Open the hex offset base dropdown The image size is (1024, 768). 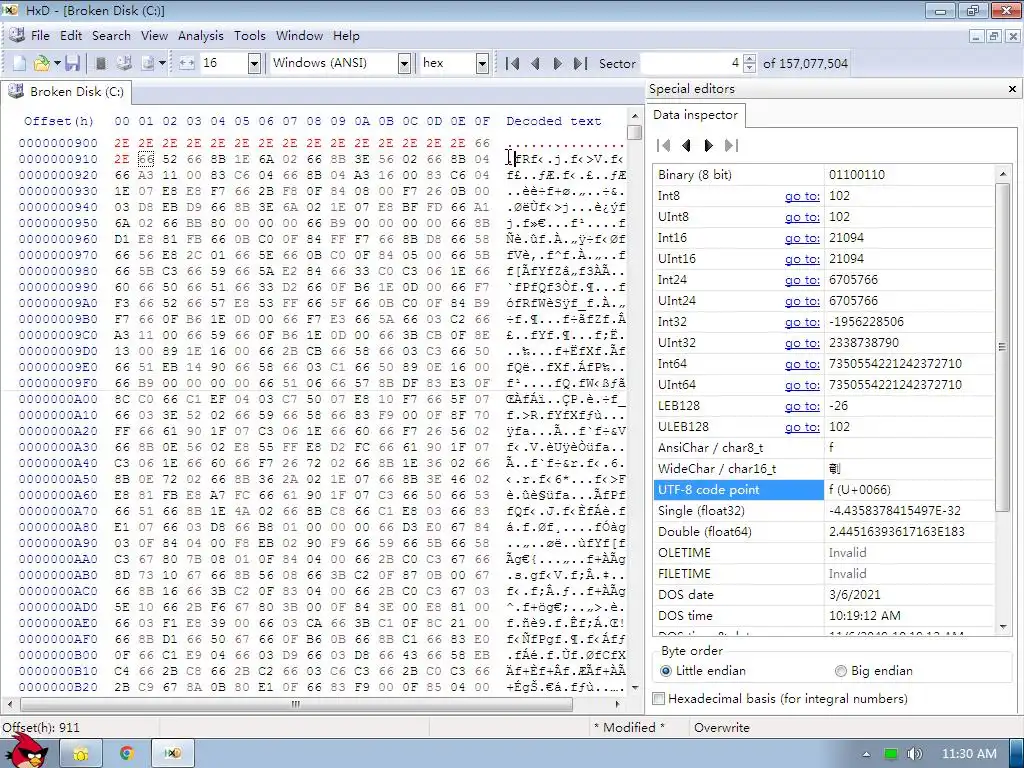point(482,63)
